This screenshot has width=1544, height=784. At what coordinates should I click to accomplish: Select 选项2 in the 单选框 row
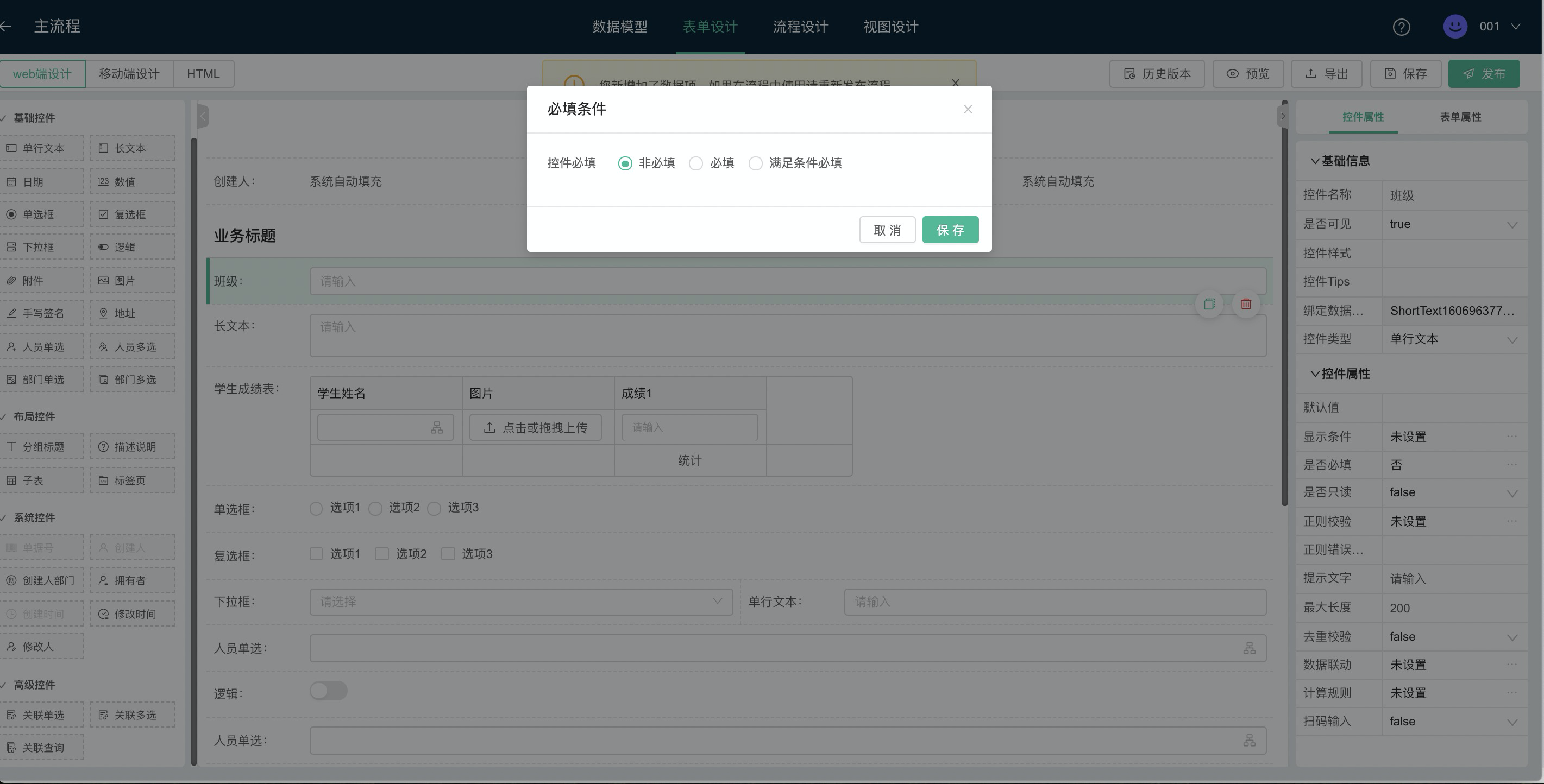tap(375, 509)
